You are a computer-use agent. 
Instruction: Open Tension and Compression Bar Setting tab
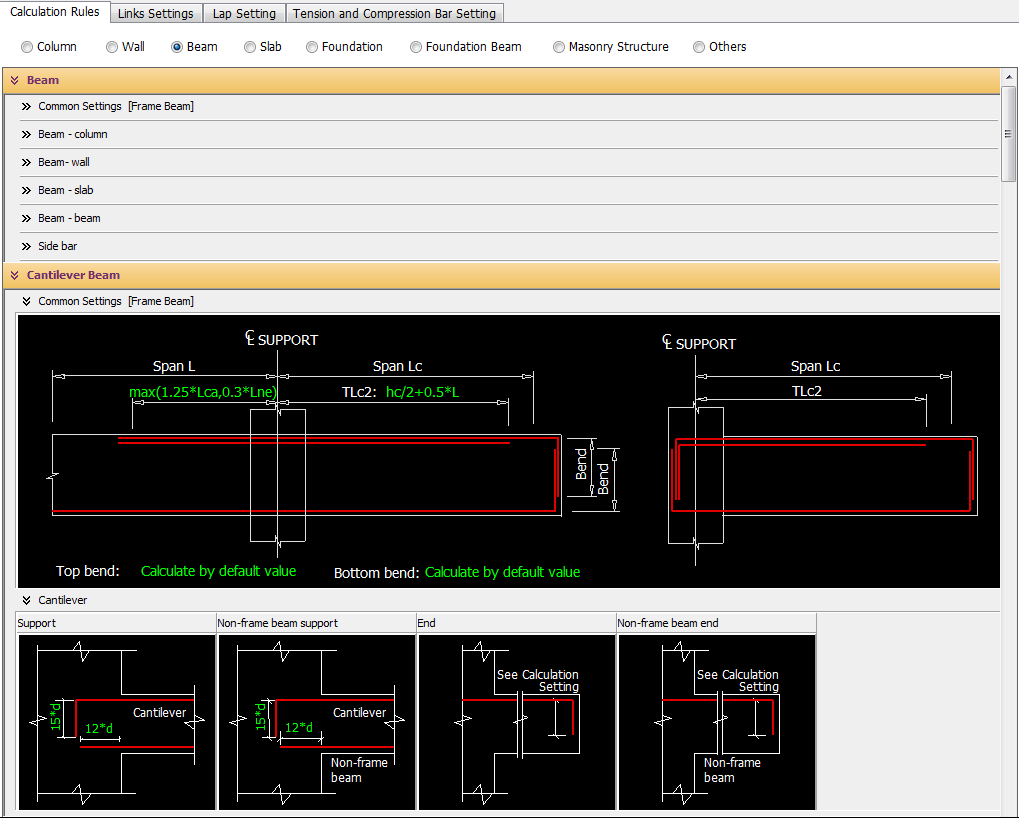(394, 14)
